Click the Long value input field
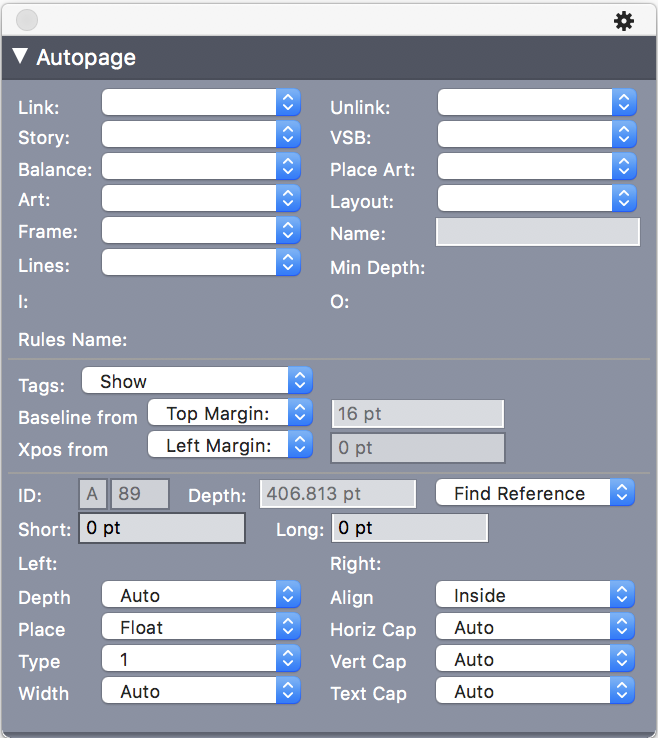Image resolution: width=658 pixels, height=738 pixels. tap(410, 528)
